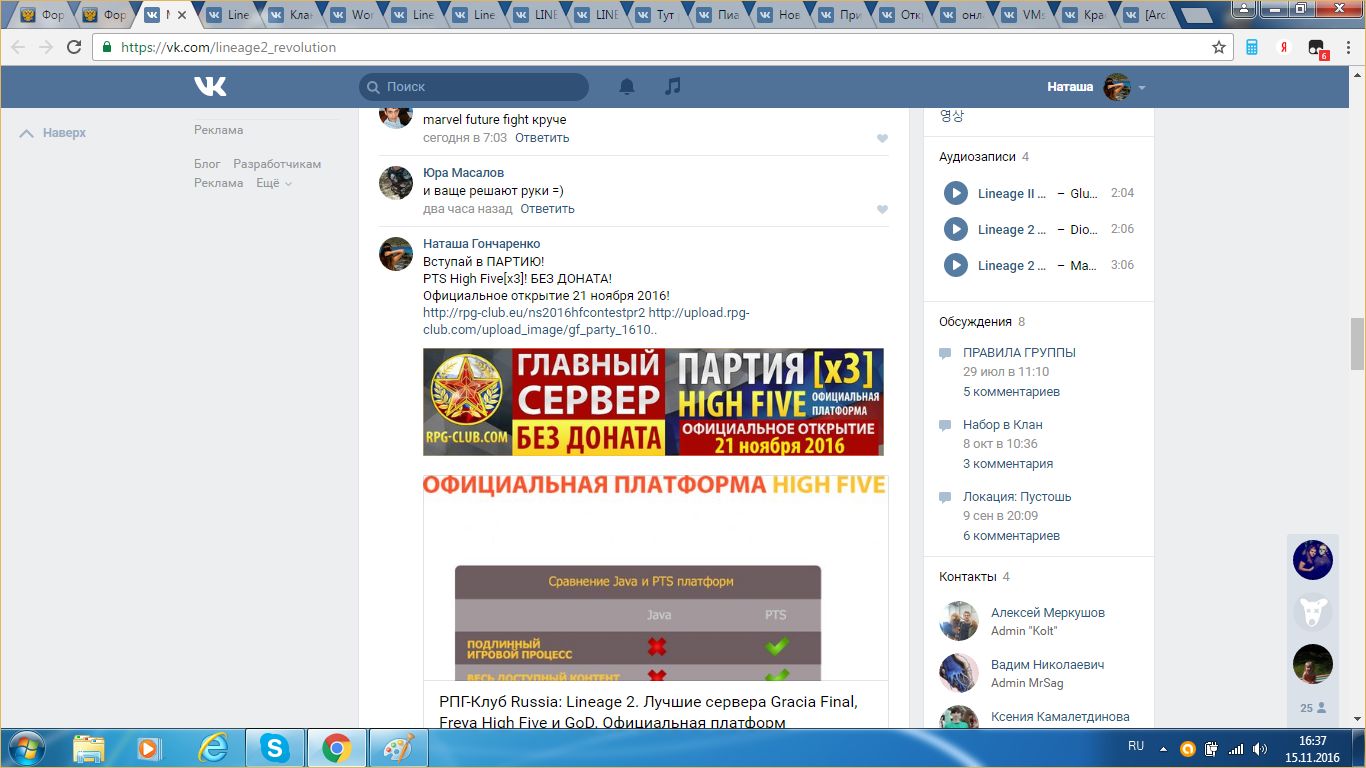This screenshot has height=768, width=1366.
Task: Show hidden system tray icons
Action: tap(1162, 748)
